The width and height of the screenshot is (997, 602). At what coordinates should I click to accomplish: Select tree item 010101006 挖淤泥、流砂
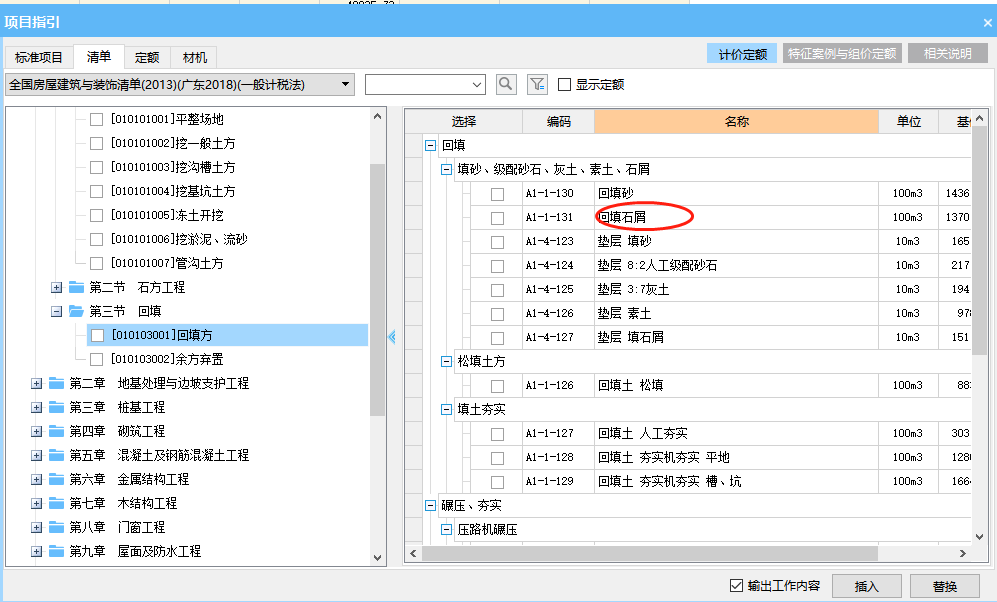point(179,239)
